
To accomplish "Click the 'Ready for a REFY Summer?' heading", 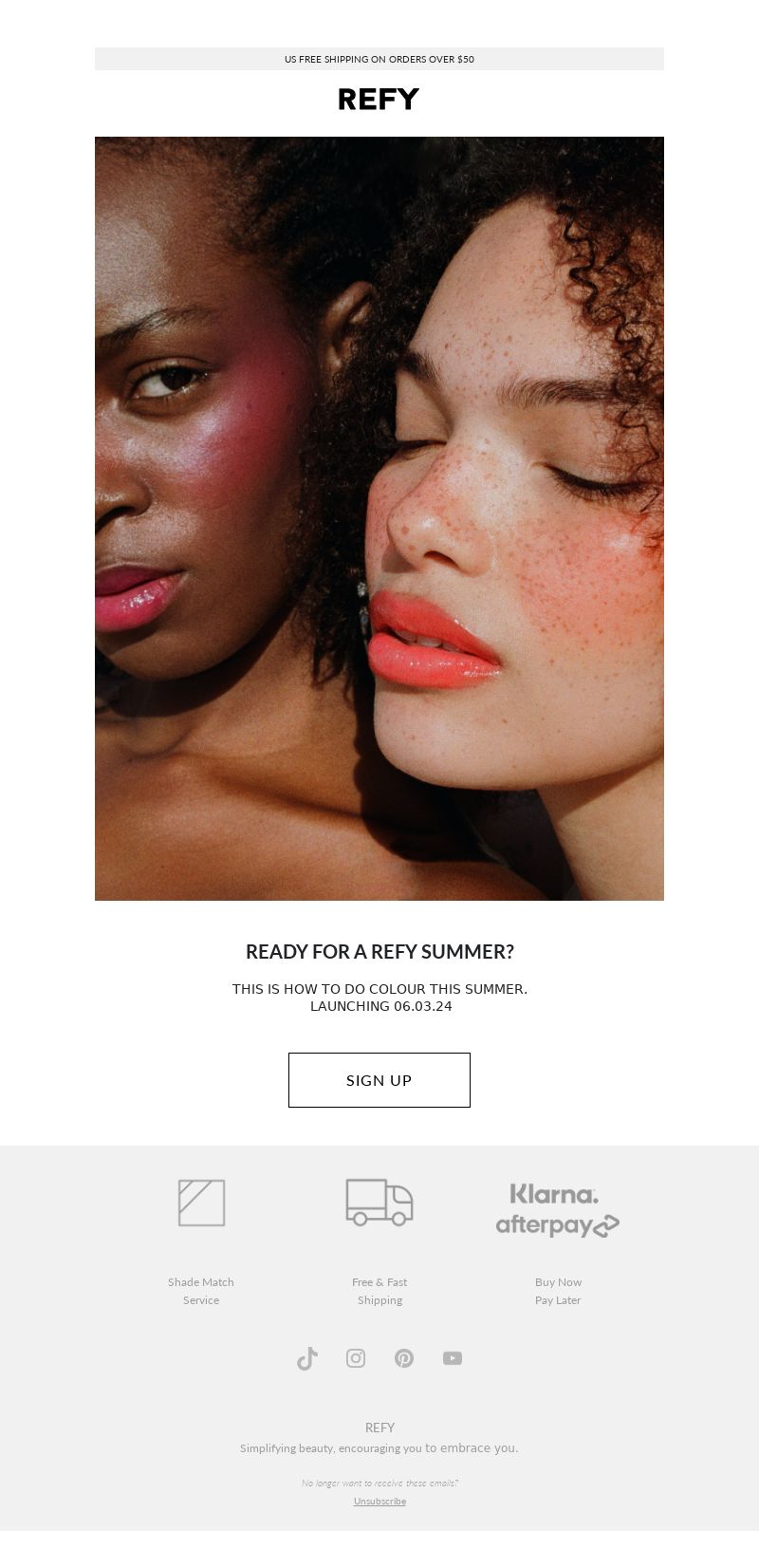I will click(379, 951).
